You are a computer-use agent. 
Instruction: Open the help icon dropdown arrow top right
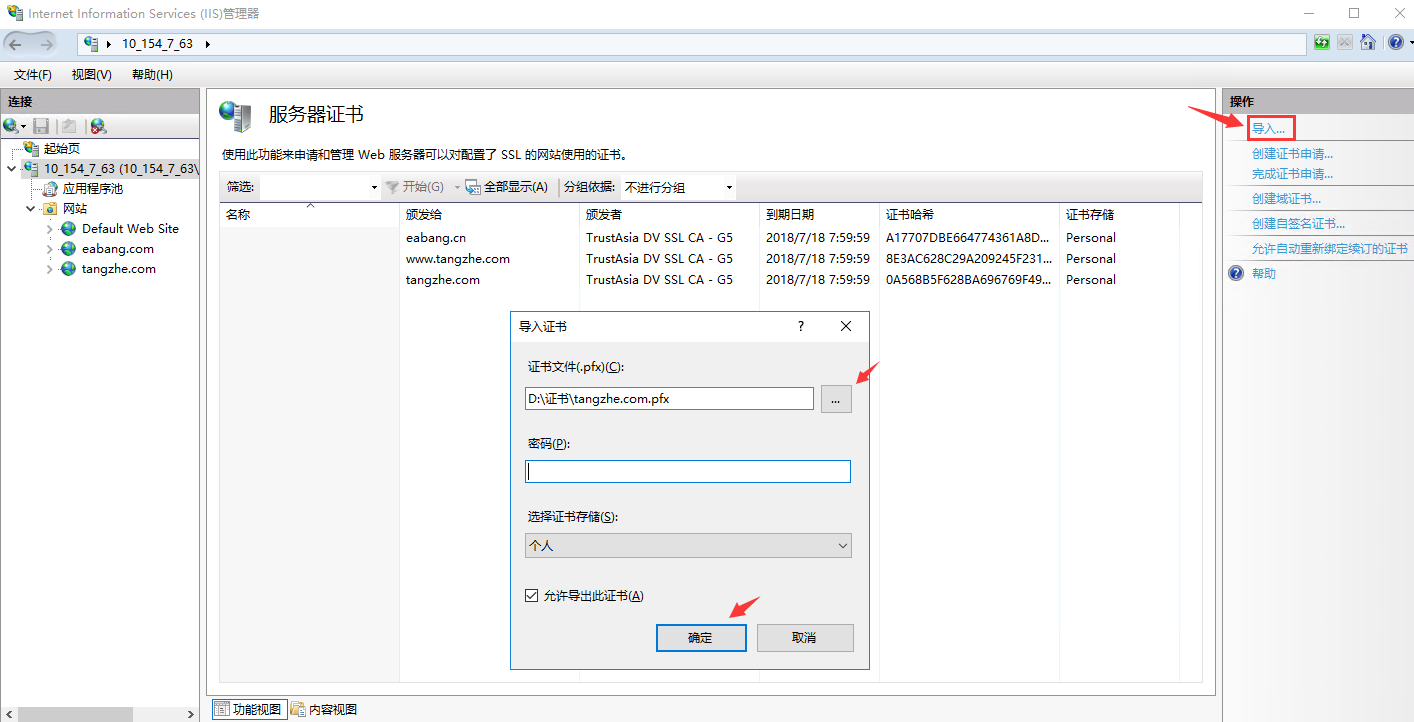[1409, 43]
